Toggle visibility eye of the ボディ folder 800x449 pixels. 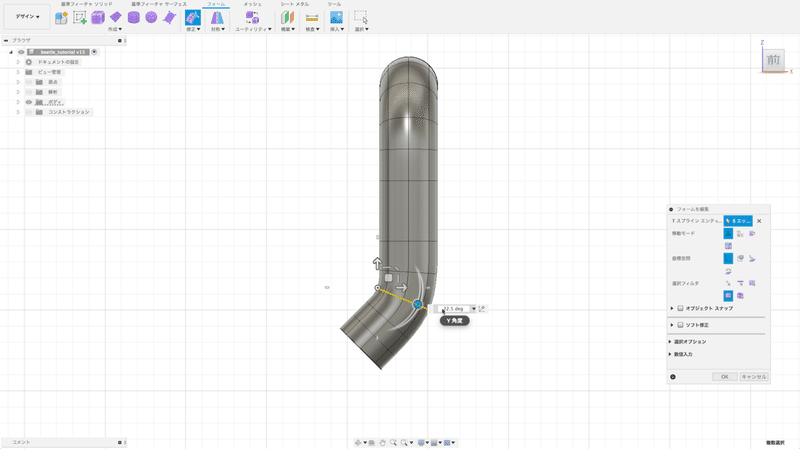(x=29, y=102)
